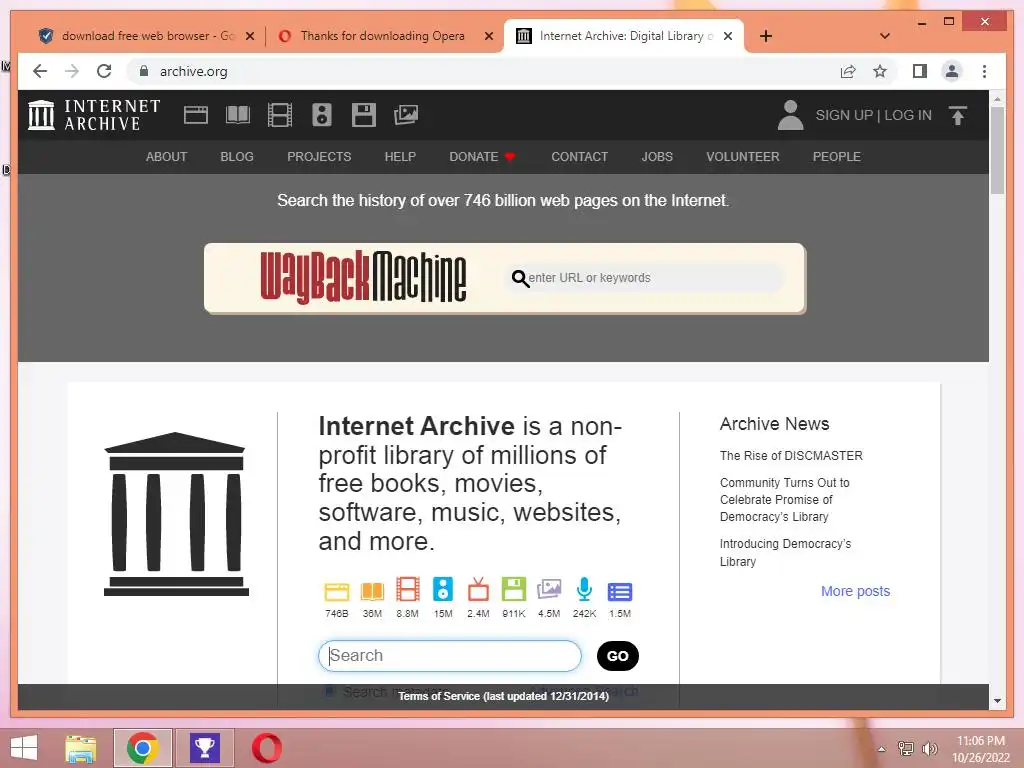Open Windows Start button

pyautogui.click(x=24, y=748)
